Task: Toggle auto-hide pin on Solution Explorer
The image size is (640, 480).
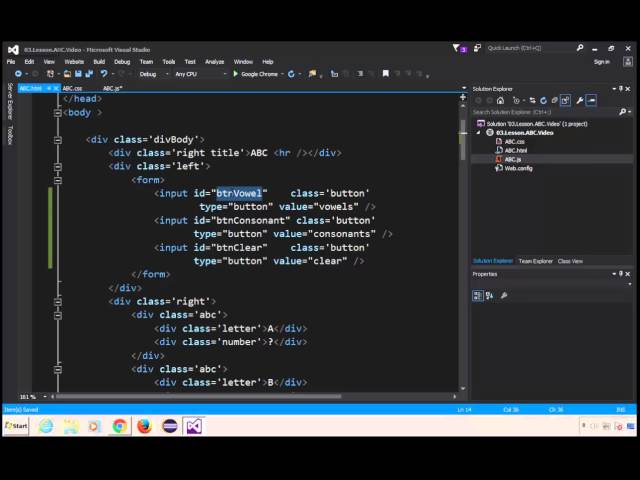Action: (621, 89)
